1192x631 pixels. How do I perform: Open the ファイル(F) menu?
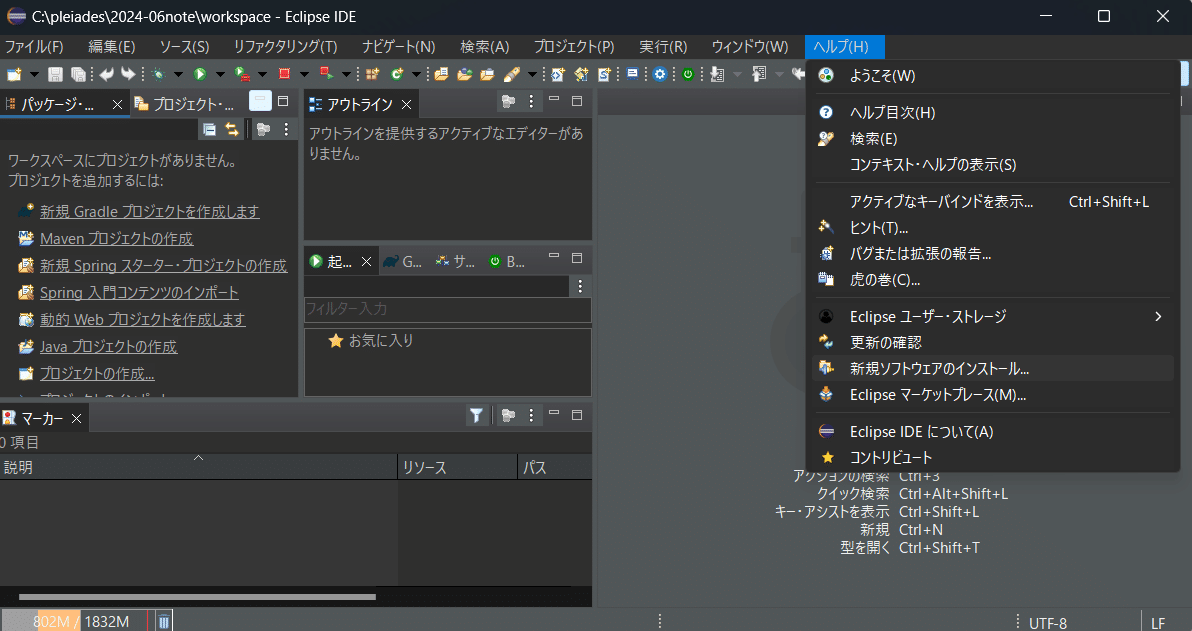(x=34, y=46)
